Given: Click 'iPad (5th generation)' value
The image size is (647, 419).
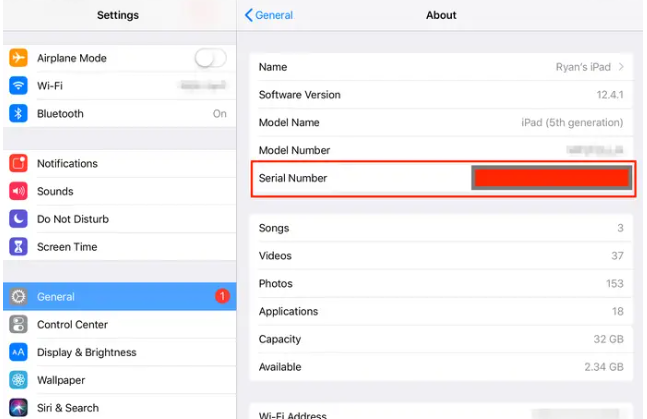Looking at the screenshot, I should (572, 123).
